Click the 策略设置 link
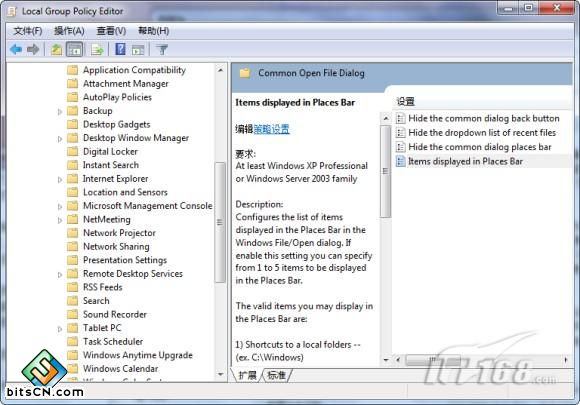This screenshot has width=580, height=405. point(272,129)
